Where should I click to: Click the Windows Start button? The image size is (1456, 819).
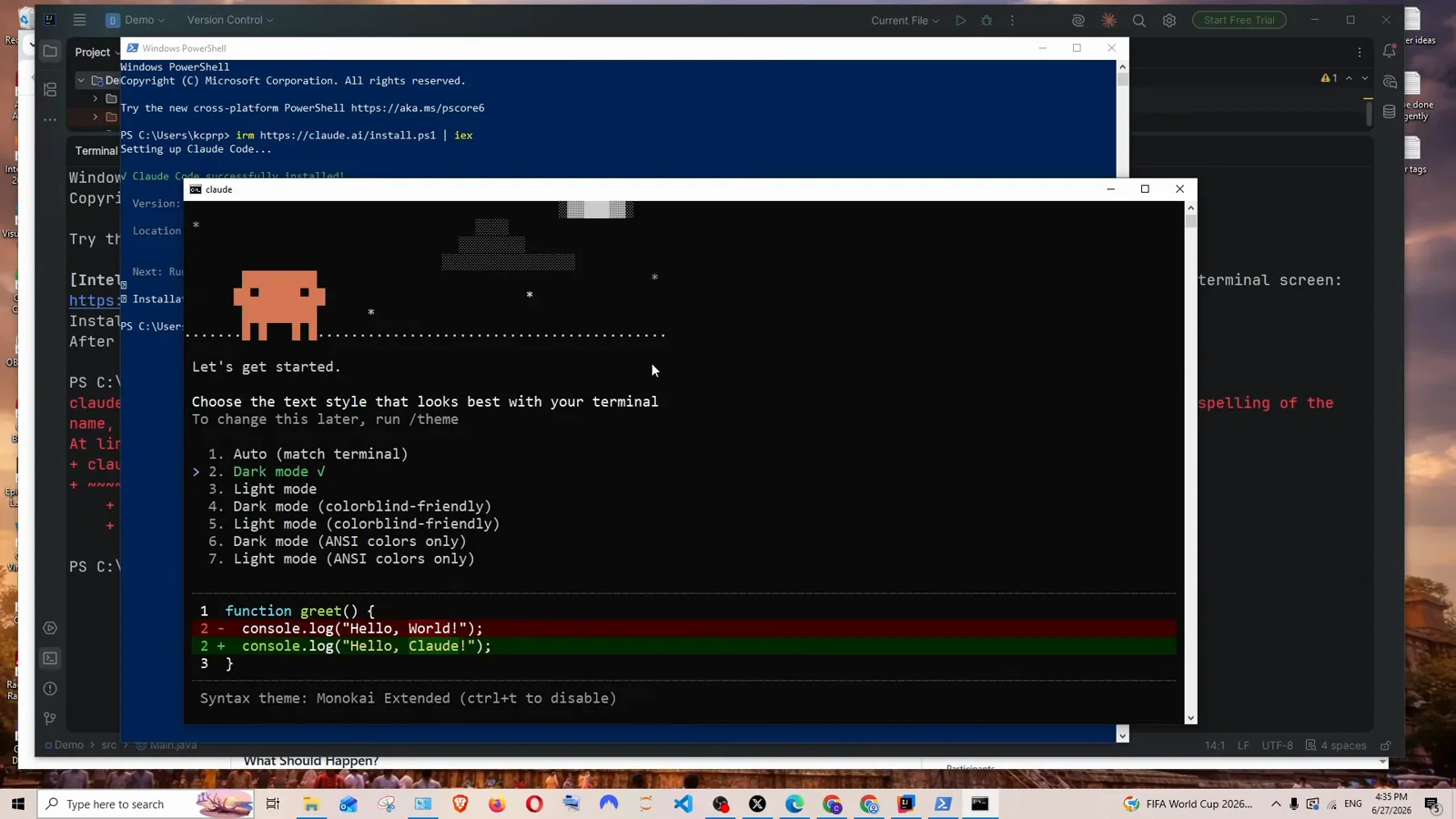pyautogui.click(x=18, y=804)
